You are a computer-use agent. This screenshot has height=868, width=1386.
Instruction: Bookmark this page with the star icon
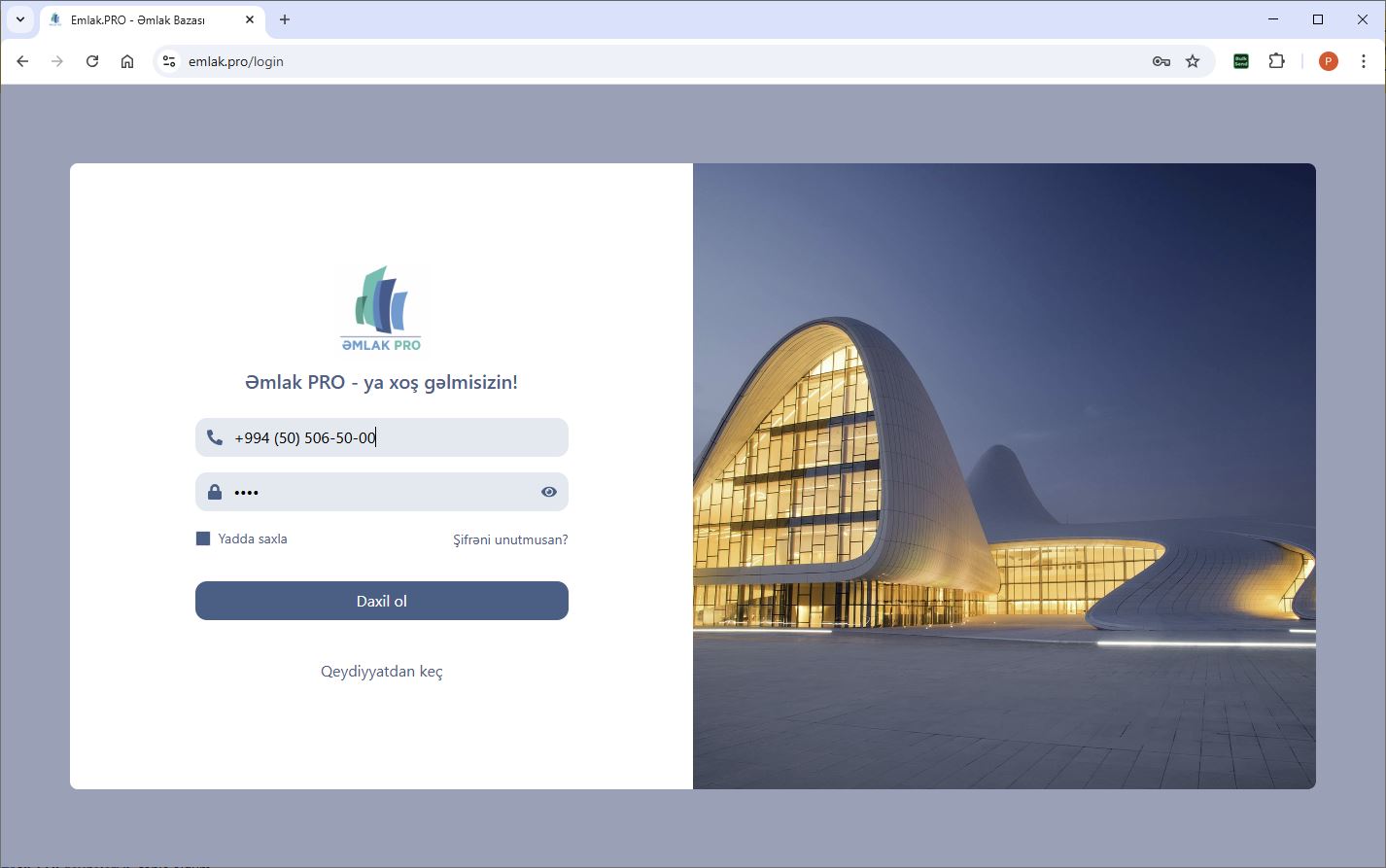click(x=1193, y=61)
